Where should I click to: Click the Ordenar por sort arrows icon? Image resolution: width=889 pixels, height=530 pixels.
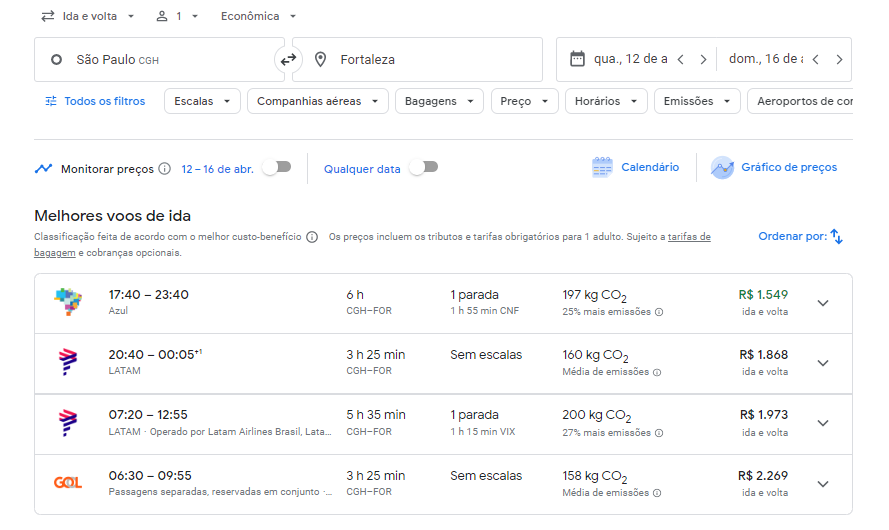837,237
